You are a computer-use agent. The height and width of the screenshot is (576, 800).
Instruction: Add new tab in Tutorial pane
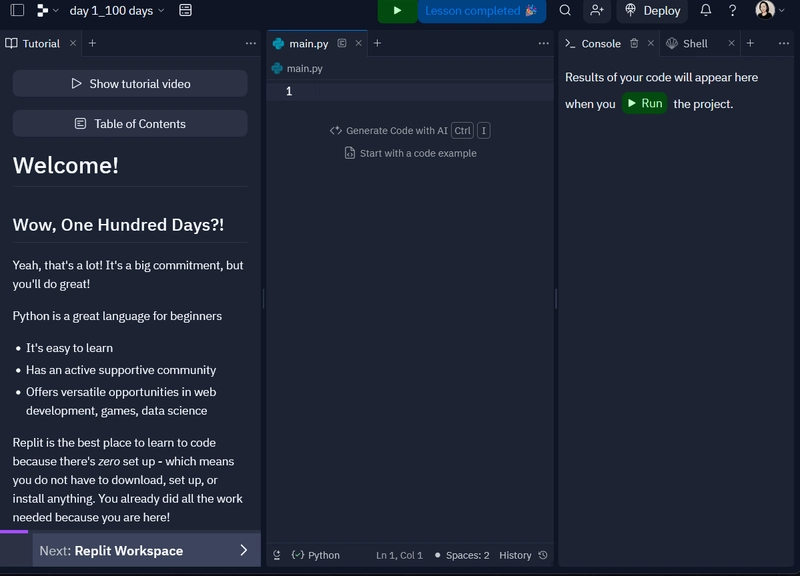(92, 43)
